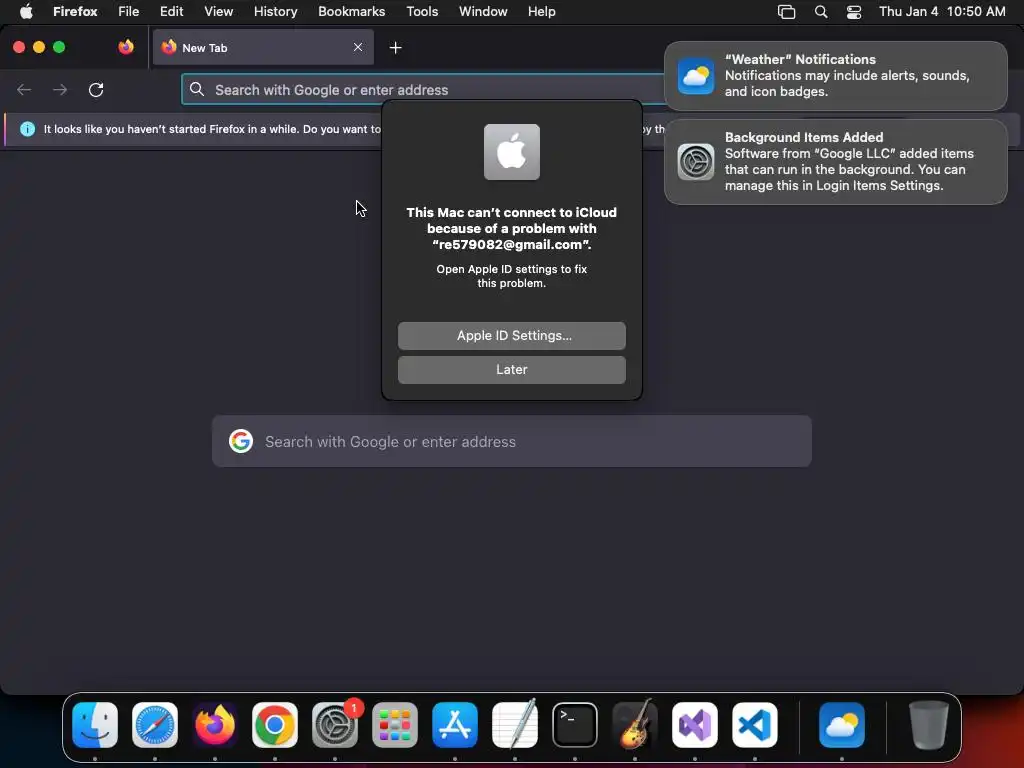Open Launchpad from the Dock
The height and width of the screenshot is (768, 1024).
[x=395, y=725]
